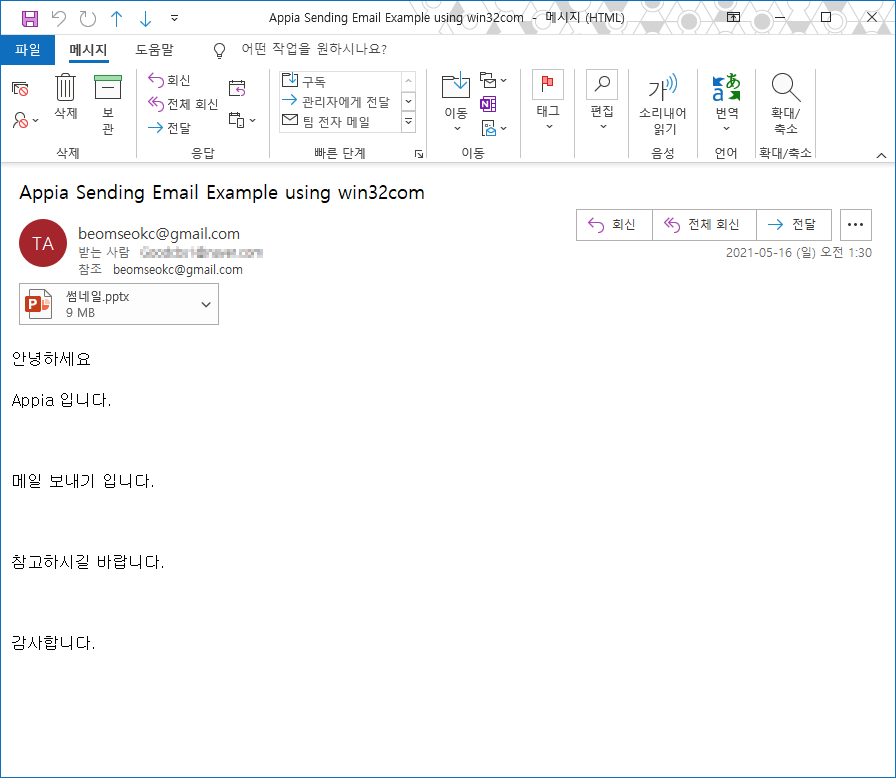Click the 참조 recipient beomseokc@gmail.com
The image size is (896, 778).
pos(178,270)
